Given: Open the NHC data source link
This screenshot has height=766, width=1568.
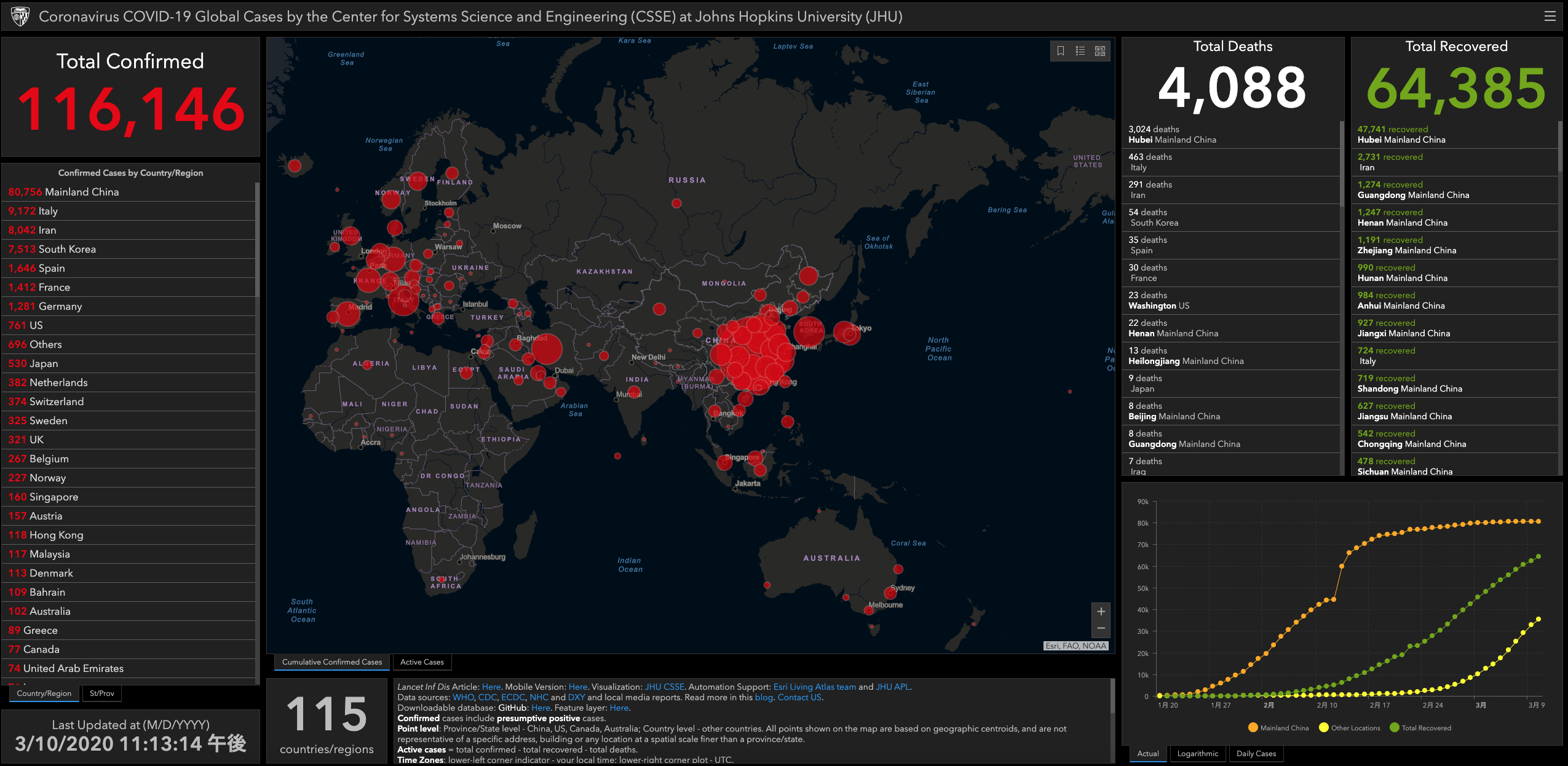Looking at the screenshot, I should (x=539, y=698).
